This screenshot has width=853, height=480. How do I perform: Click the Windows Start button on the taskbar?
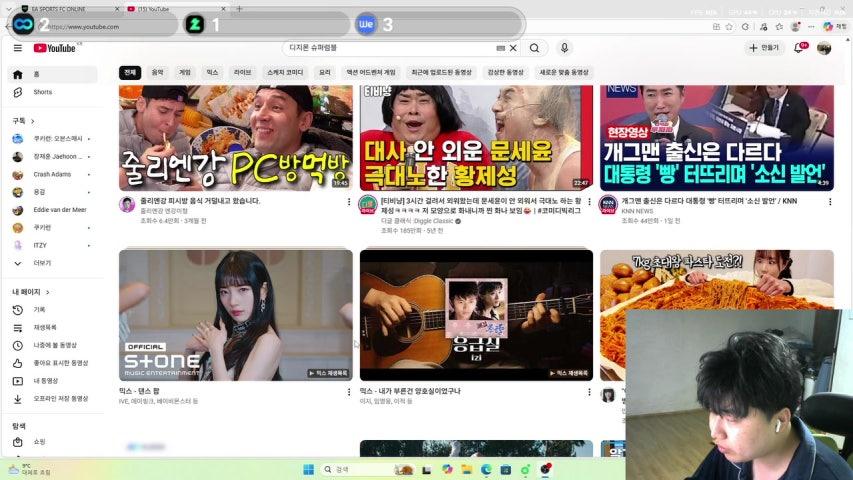tap(308, 469)
